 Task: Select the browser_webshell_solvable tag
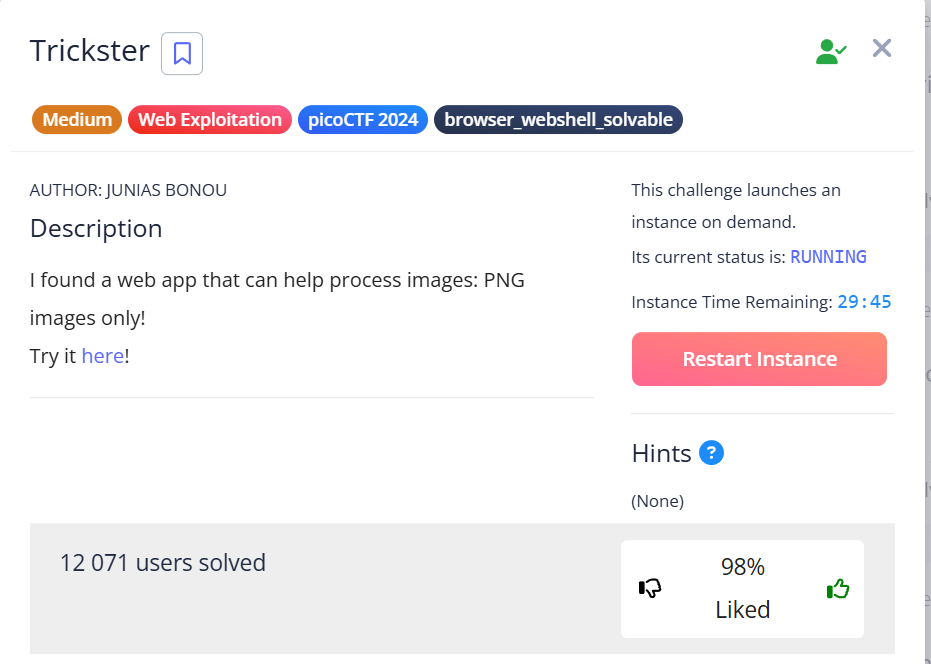[558, 120]
